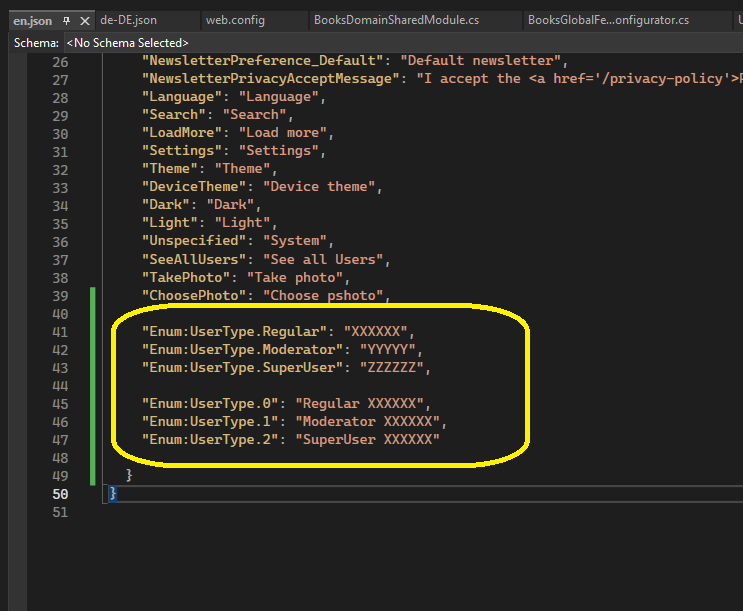This screenshot has height=611, width=745.
Task: Place cursor in "Choose pshoto" typo text
Action: (323, 296)
